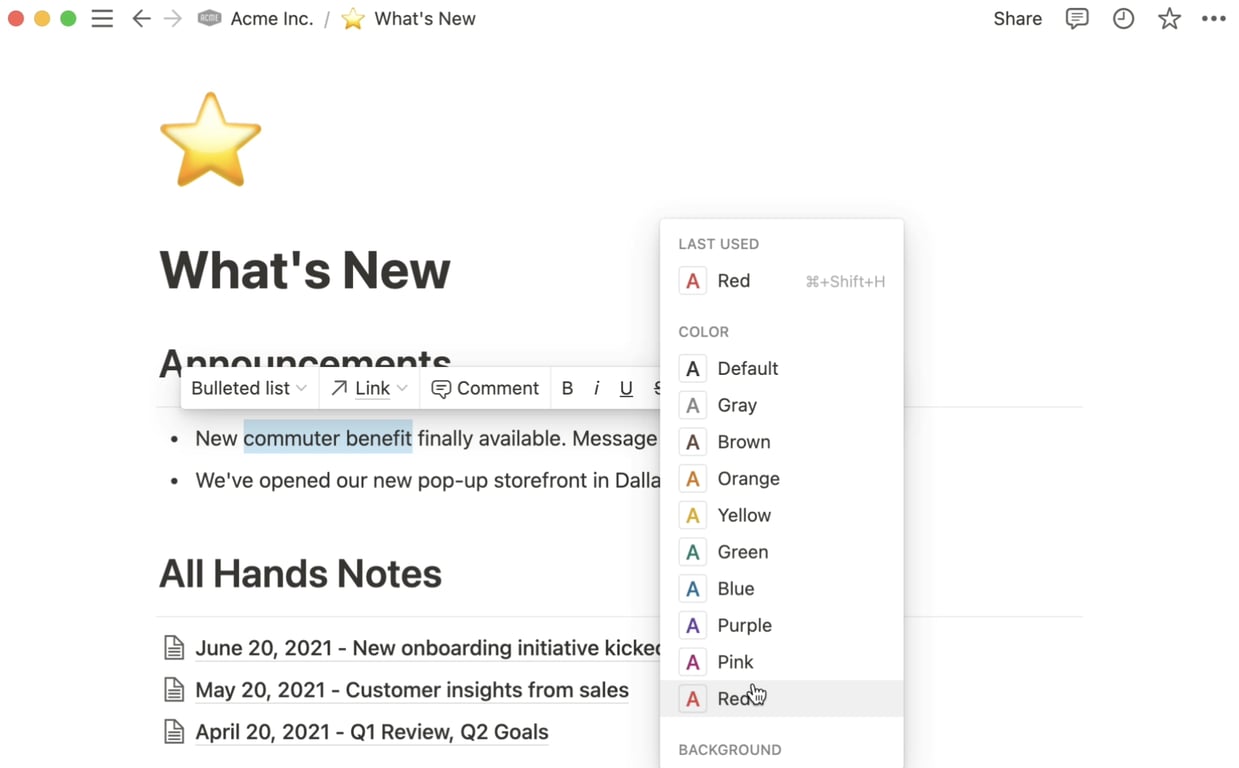Open June 20, 2021 onboarding notes page
1239x768 pixels.
(427, 648)
